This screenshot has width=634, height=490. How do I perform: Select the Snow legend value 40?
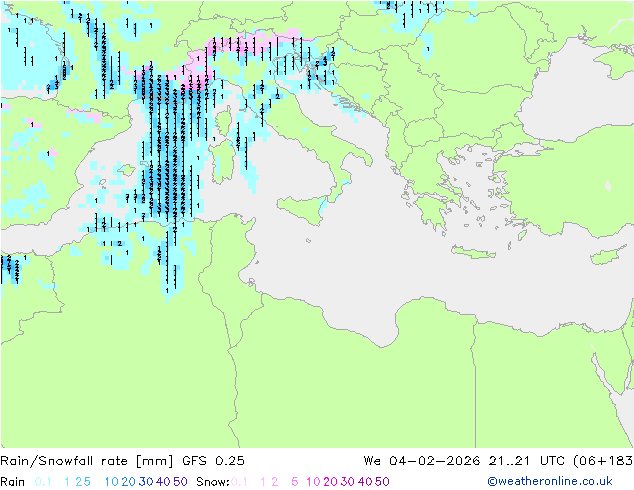365,482
